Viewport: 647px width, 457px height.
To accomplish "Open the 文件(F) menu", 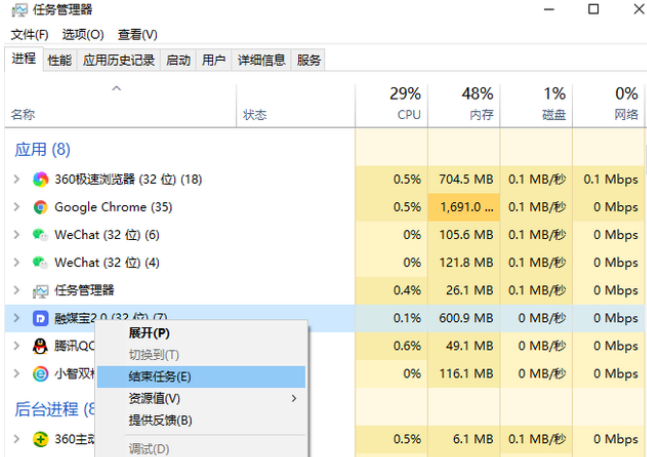I will [29, 35].
